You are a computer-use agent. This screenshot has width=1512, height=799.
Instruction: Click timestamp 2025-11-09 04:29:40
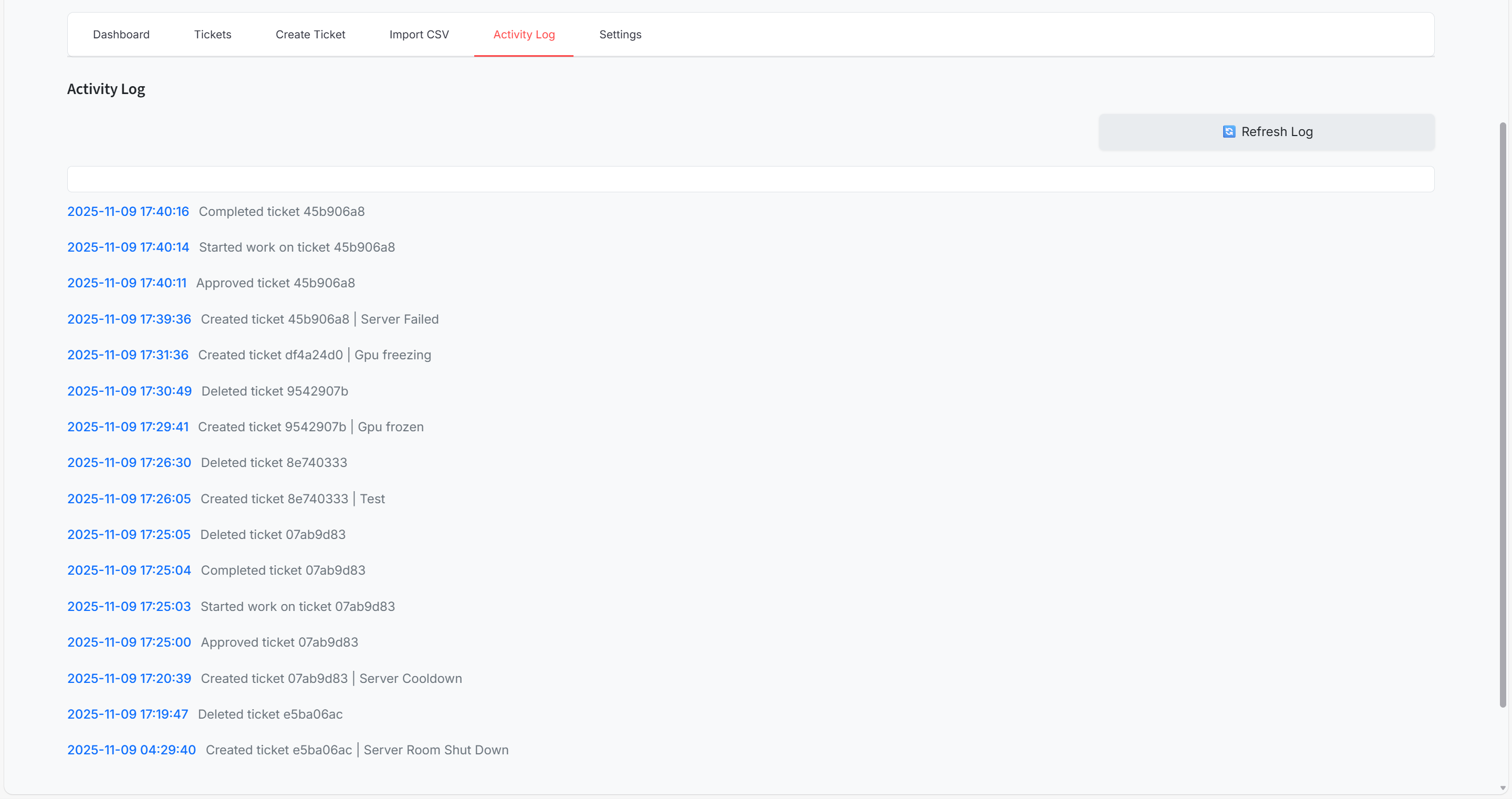click(131, 750)
